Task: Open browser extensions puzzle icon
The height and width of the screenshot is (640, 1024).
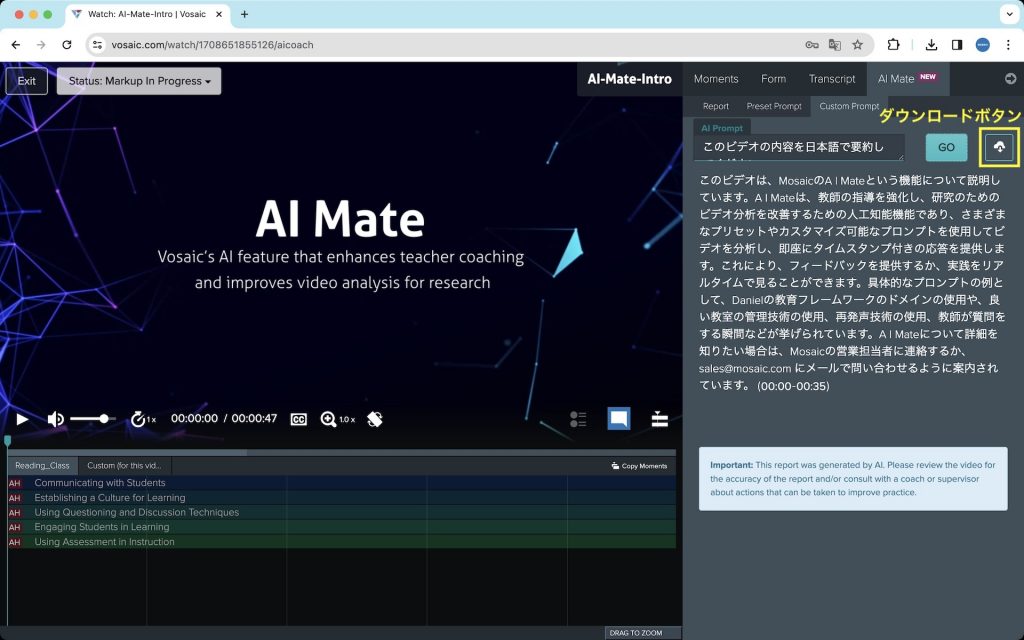Action: (x=893, y=45)
